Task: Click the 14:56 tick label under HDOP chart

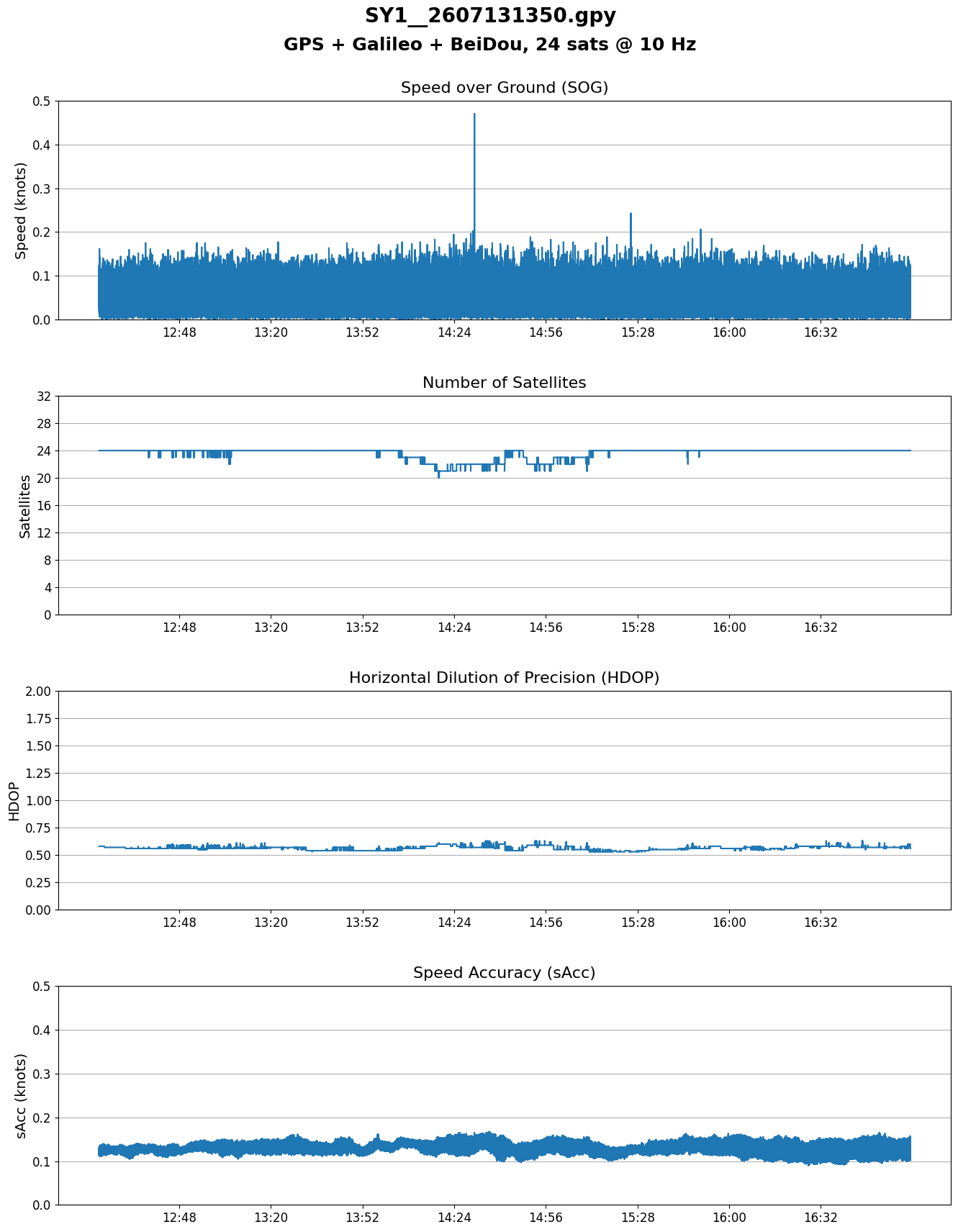Action: [x=546, y=923]
